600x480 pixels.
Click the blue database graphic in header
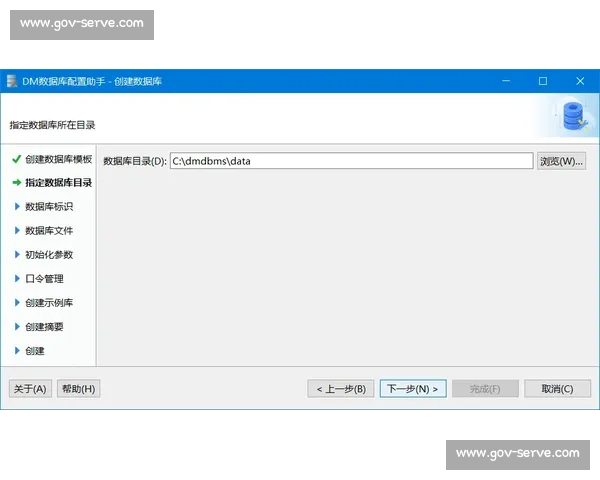(574, 116)
